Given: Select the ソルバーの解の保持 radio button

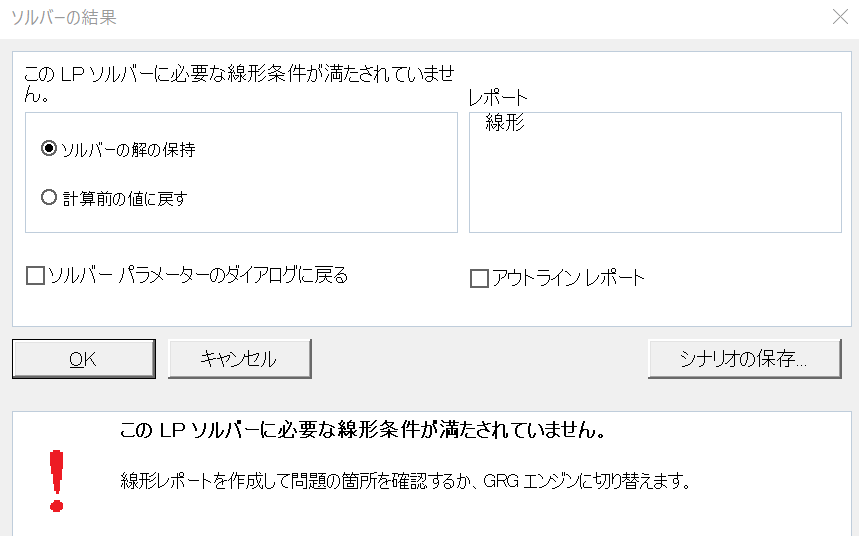Looking at the screenshot, I should 49,149.
